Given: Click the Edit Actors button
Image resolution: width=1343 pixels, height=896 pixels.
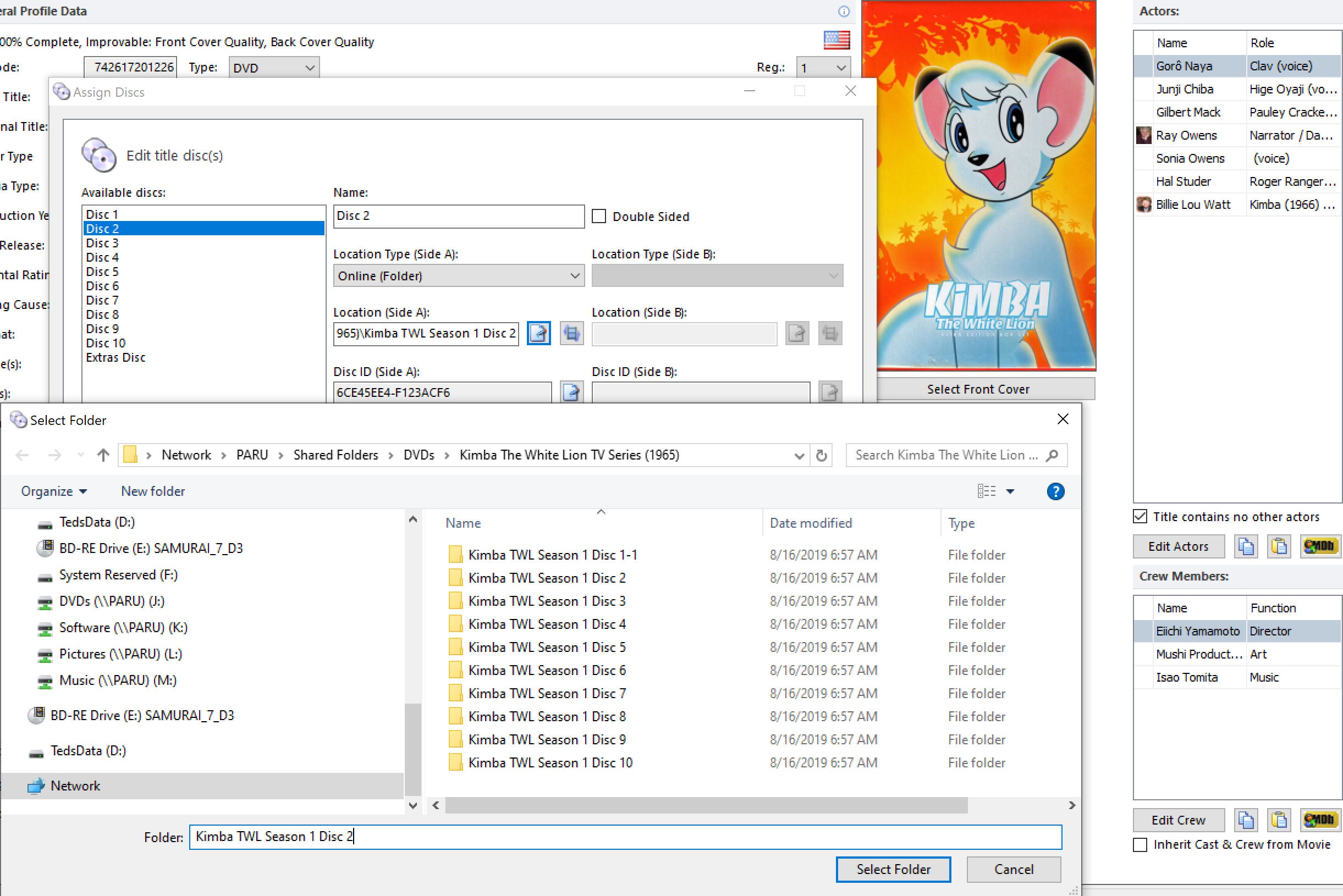Looking at the screenshot, I should pos(1178,546).
